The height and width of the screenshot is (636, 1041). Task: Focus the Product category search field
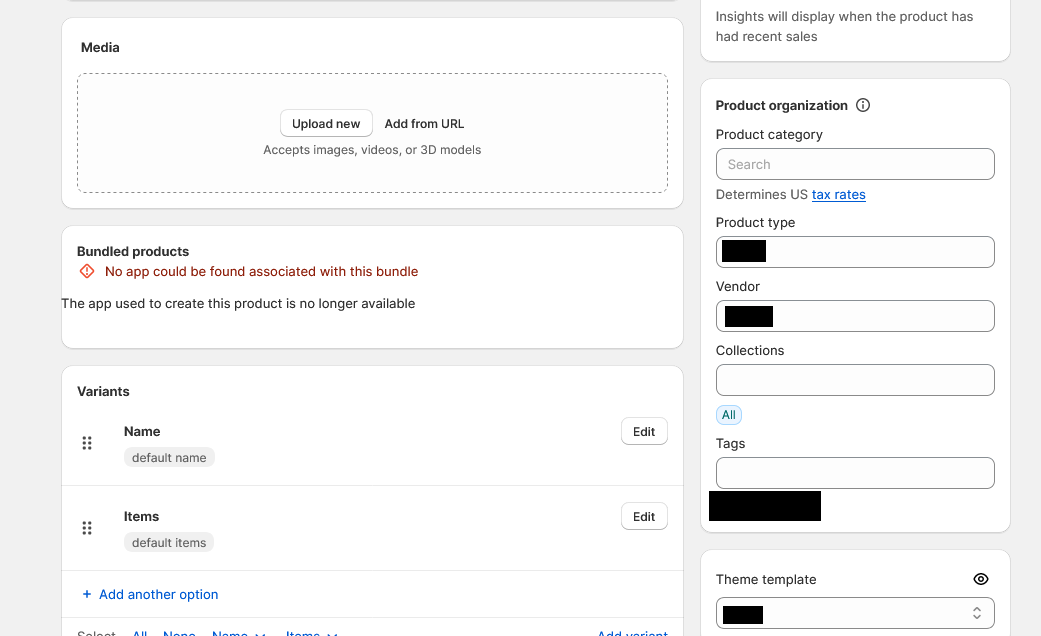pyautogui.click(x=855, y=164)
